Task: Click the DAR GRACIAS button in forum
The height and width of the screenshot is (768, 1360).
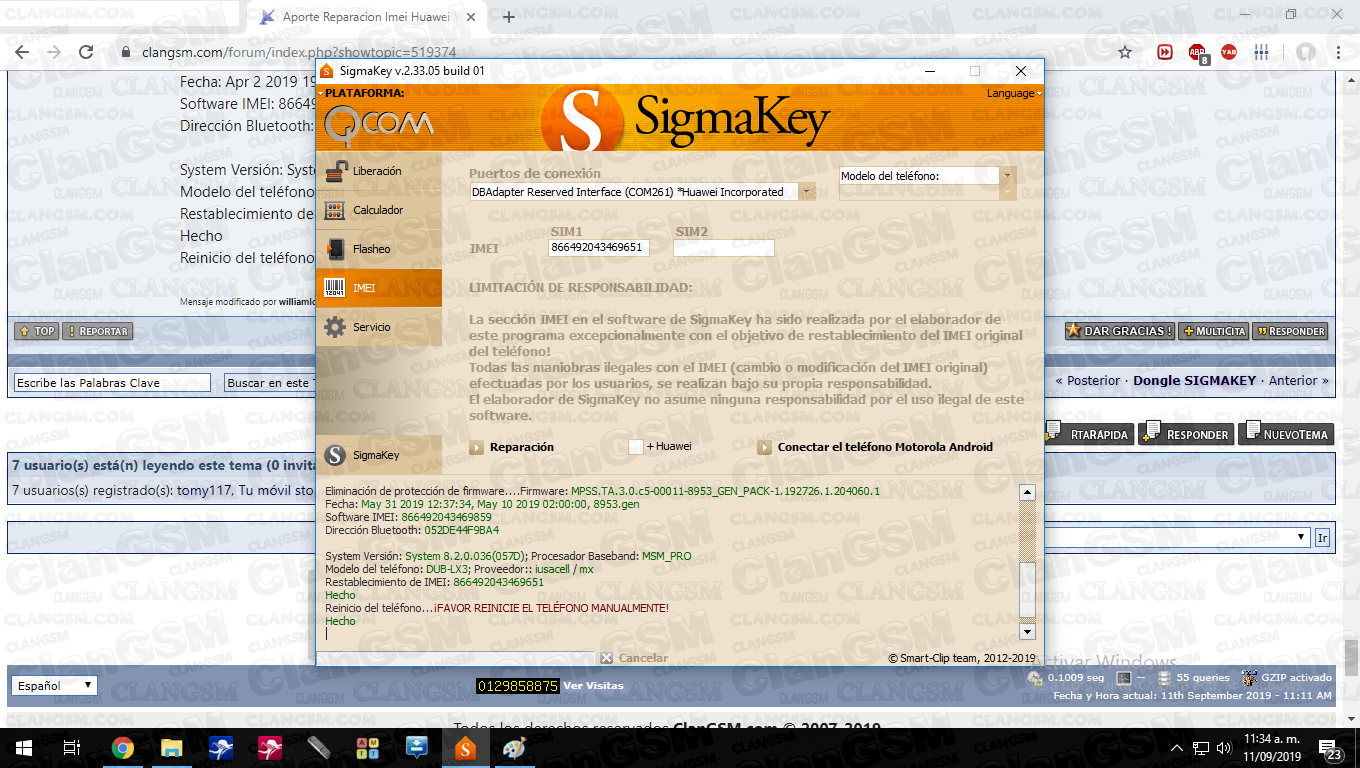Action: coord(1120,331)
